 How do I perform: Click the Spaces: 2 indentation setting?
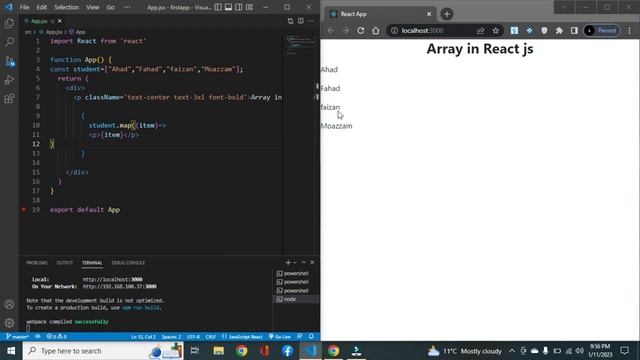pyautogui.click(x=171, y=337)
